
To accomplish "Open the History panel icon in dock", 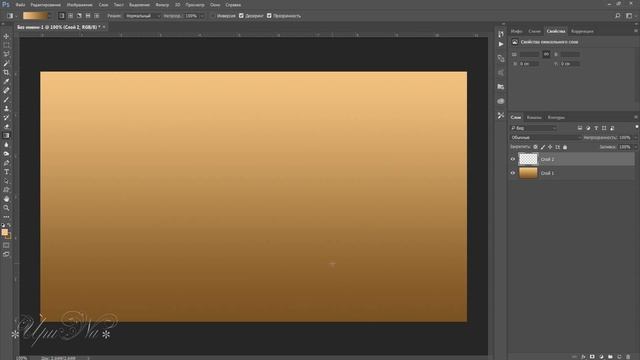I will (x=501, y=34).
